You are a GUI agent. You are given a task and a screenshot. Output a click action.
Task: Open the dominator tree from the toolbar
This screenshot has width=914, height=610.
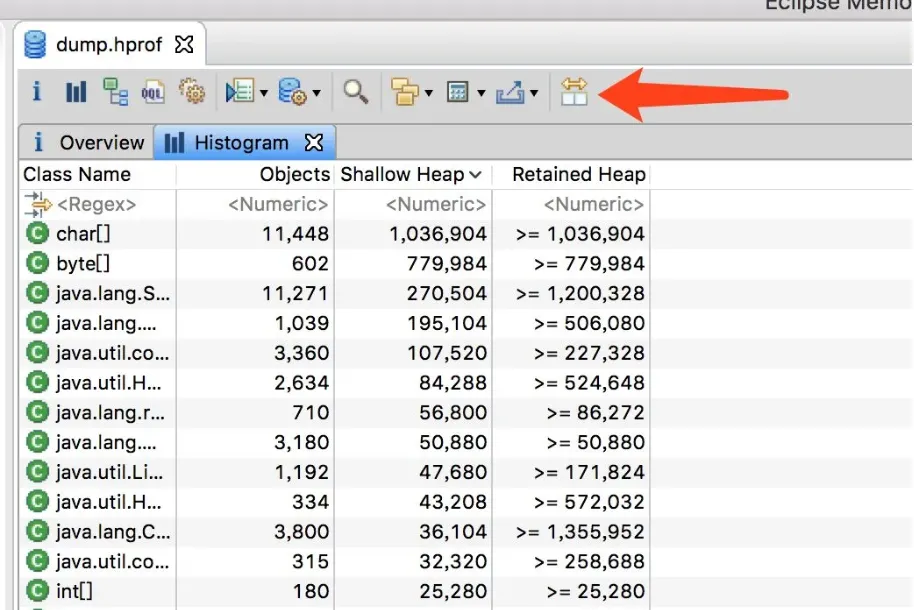pos(115,92)
